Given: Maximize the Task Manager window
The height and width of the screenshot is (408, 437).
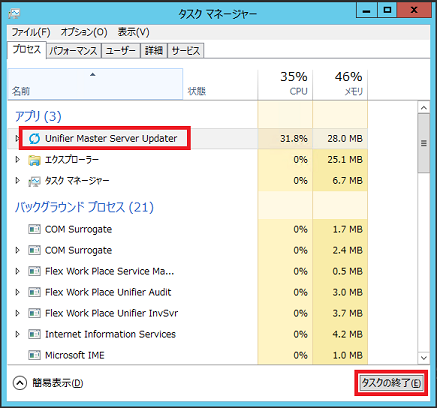Looking at the screenshot, I should tap(387, 10).
